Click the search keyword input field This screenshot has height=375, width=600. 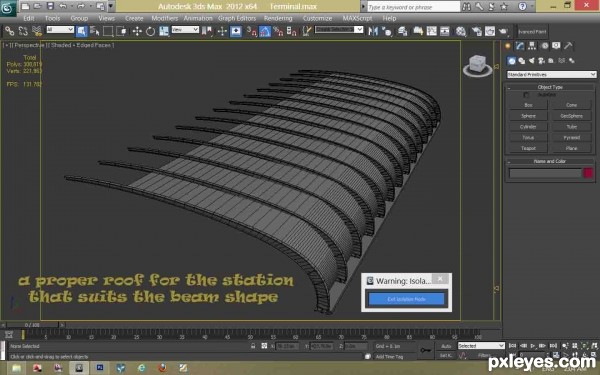pyautogui.click(x=413, y=7)
